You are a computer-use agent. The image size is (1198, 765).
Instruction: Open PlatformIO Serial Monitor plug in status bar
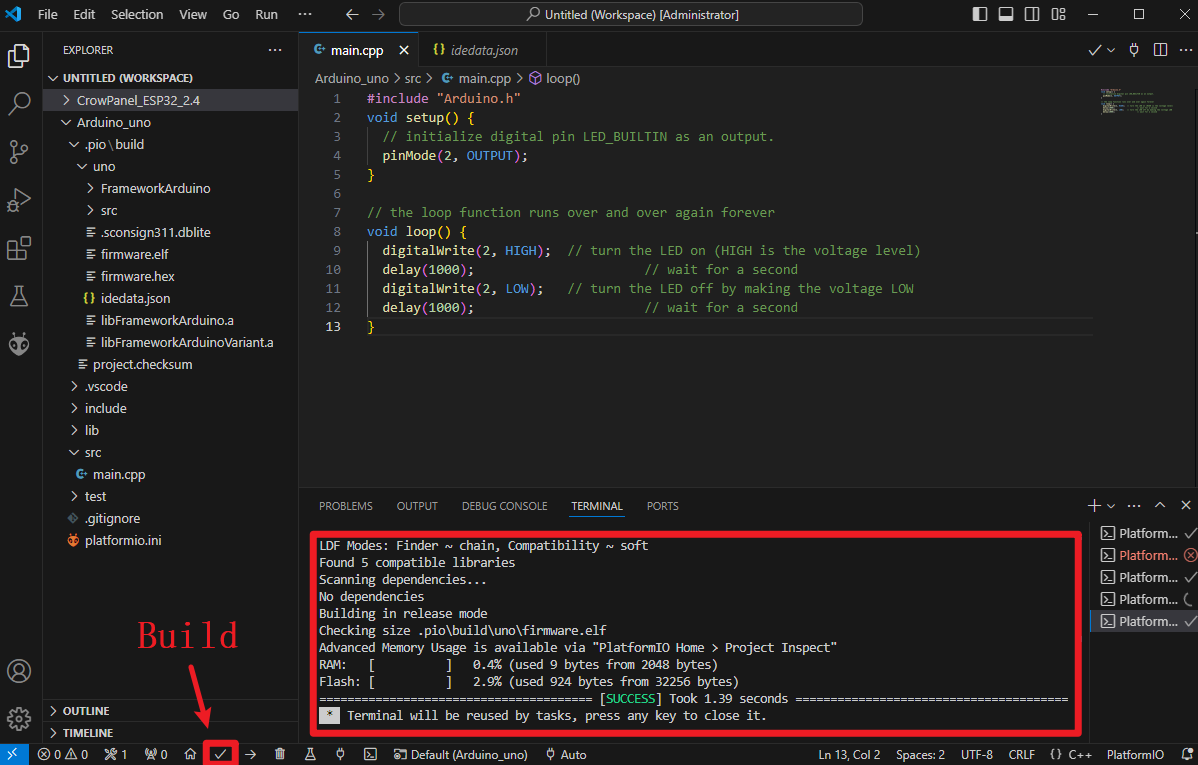pyautogui.click(x=340, y=754)
